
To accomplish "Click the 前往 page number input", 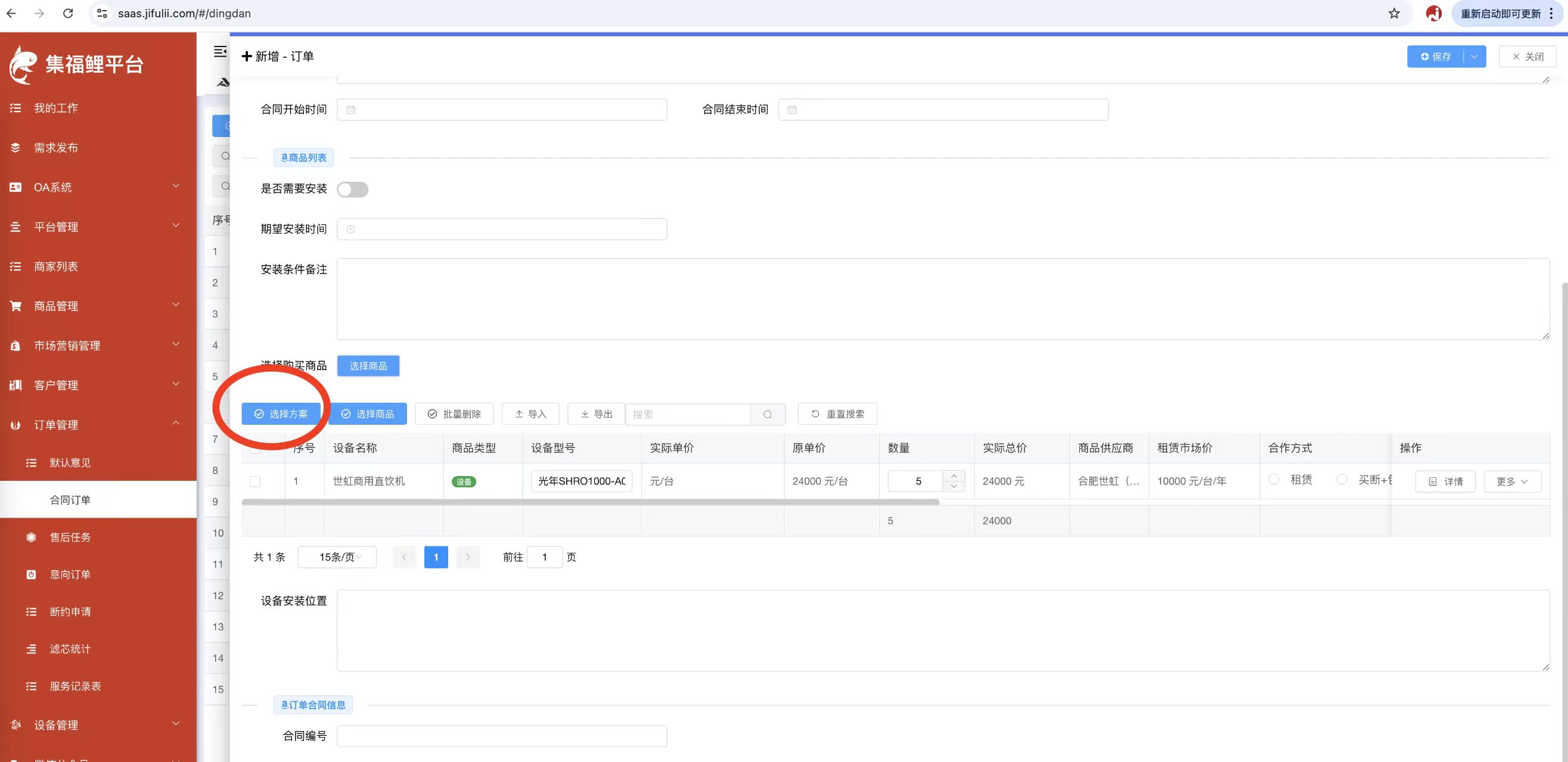I will pos(545,557).
